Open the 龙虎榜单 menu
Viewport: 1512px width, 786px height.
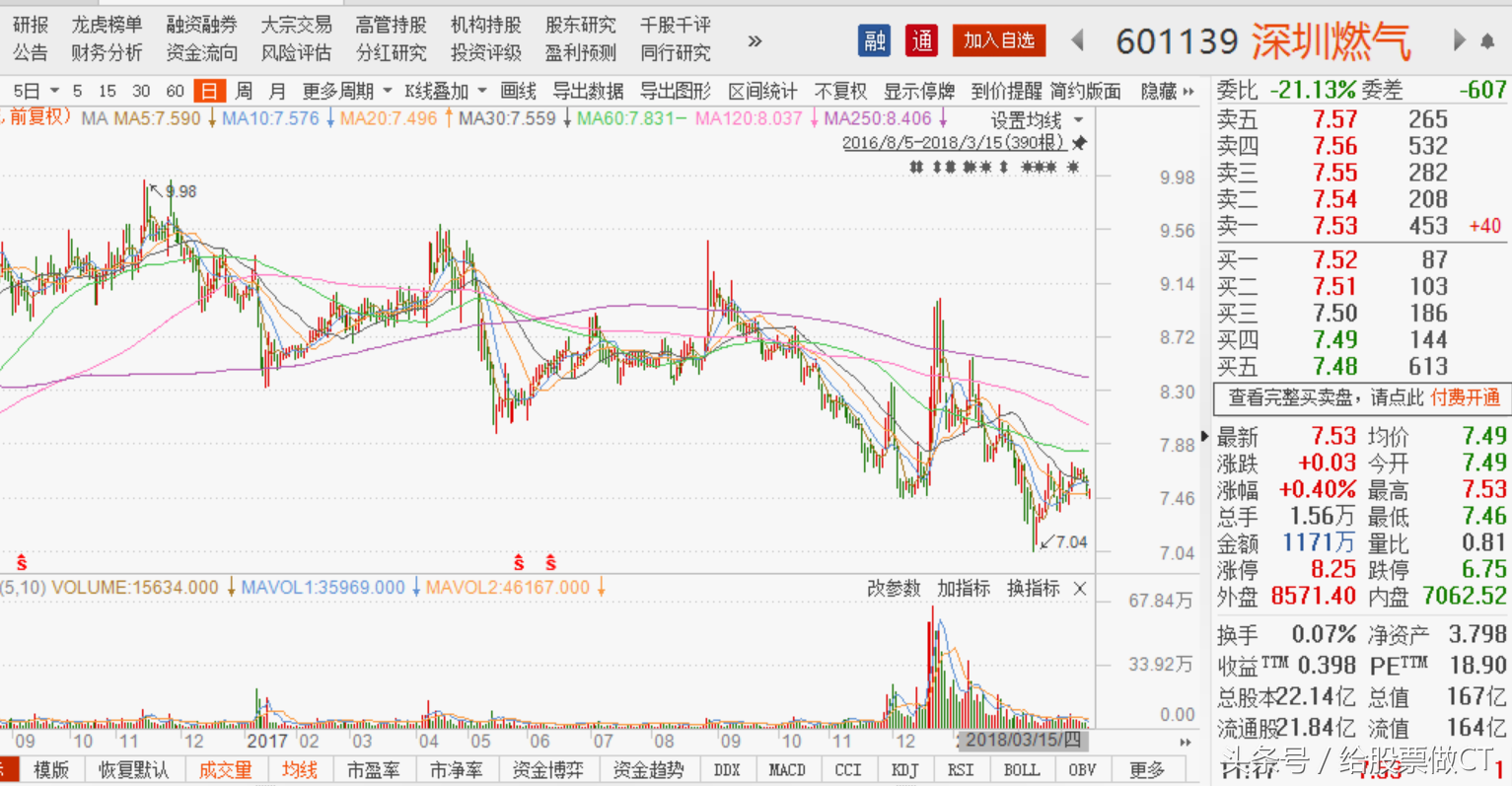pyautogui.click(x=107, y=25)
